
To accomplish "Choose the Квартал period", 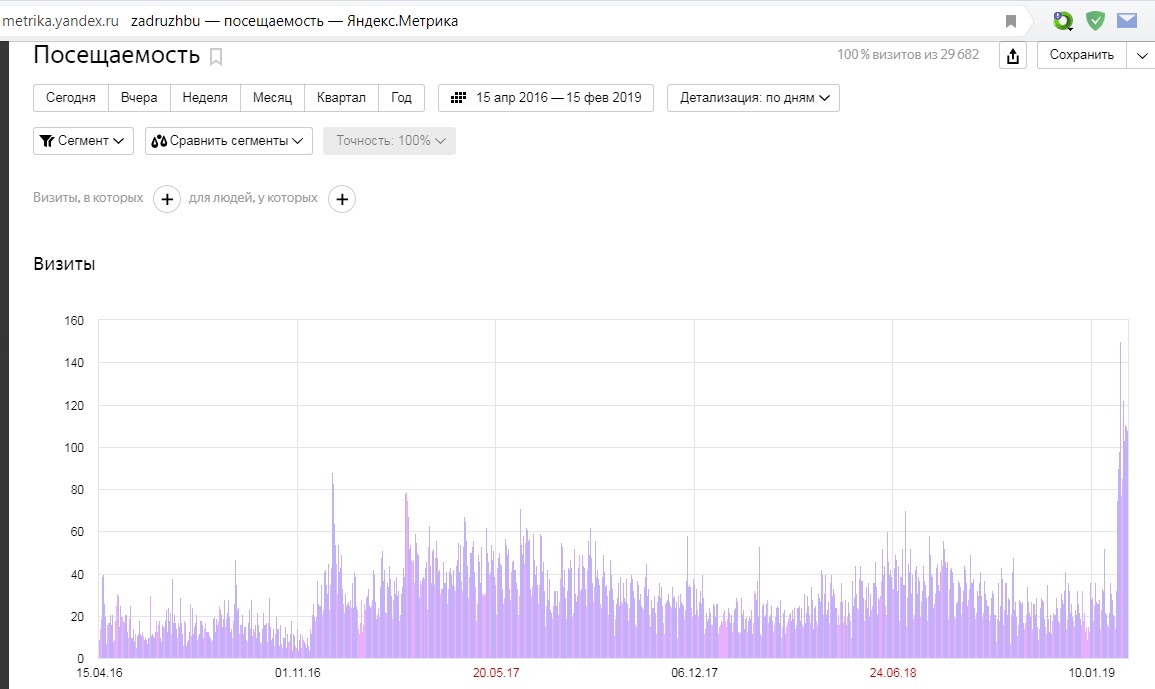I will 341,98.
